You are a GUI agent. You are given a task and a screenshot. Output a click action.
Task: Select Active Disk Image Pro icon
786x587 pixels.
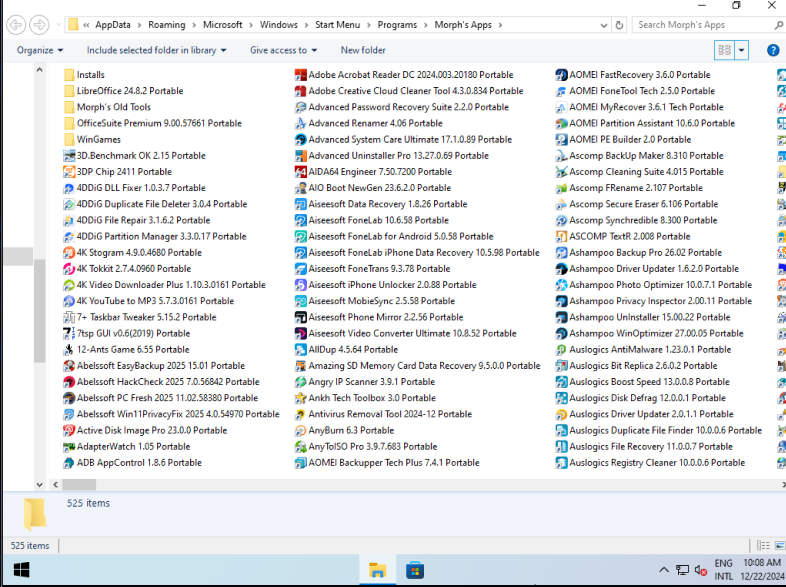coord(69,430)
